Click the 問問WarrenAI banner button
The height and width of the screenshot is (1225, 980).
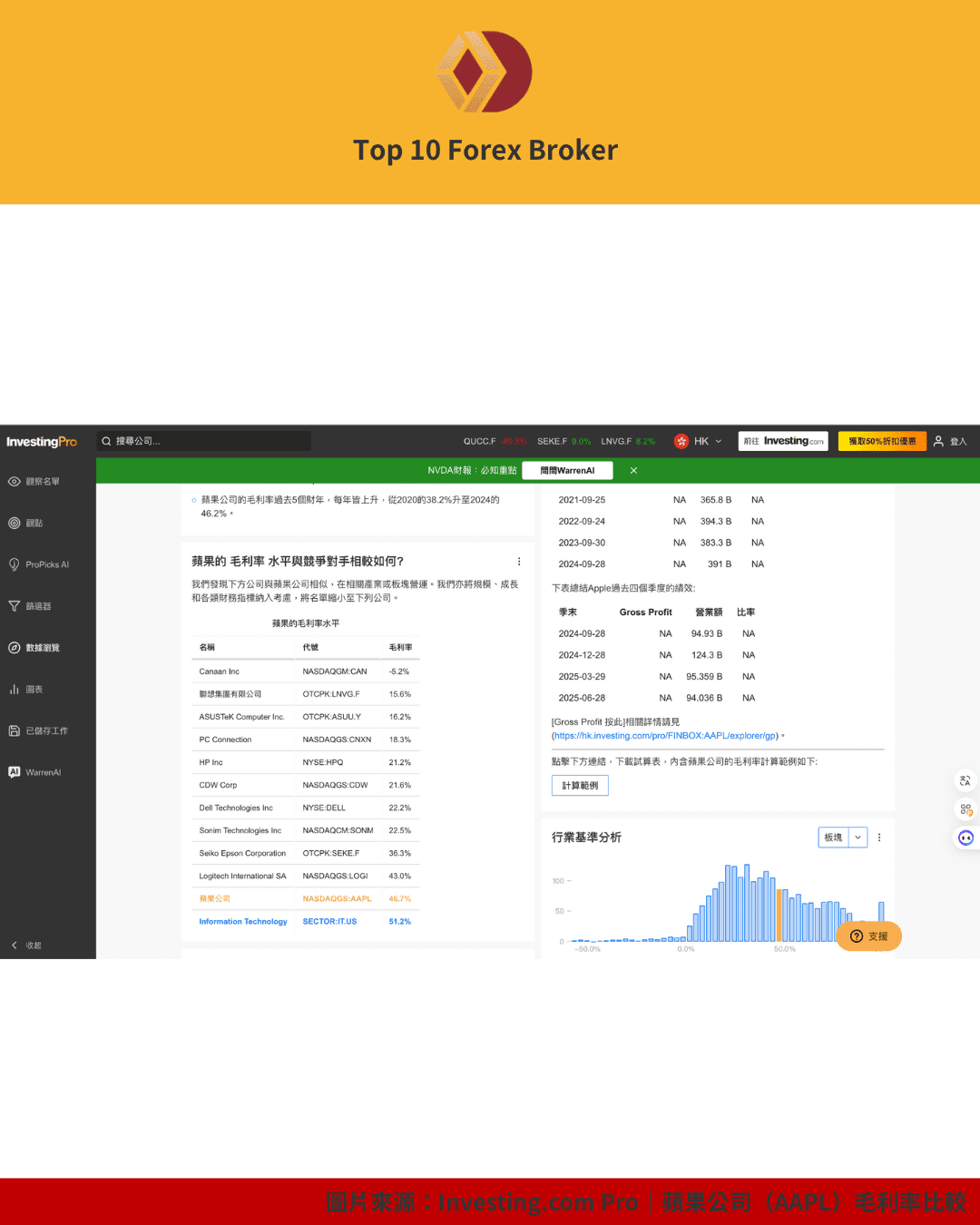tap(567, 470)
